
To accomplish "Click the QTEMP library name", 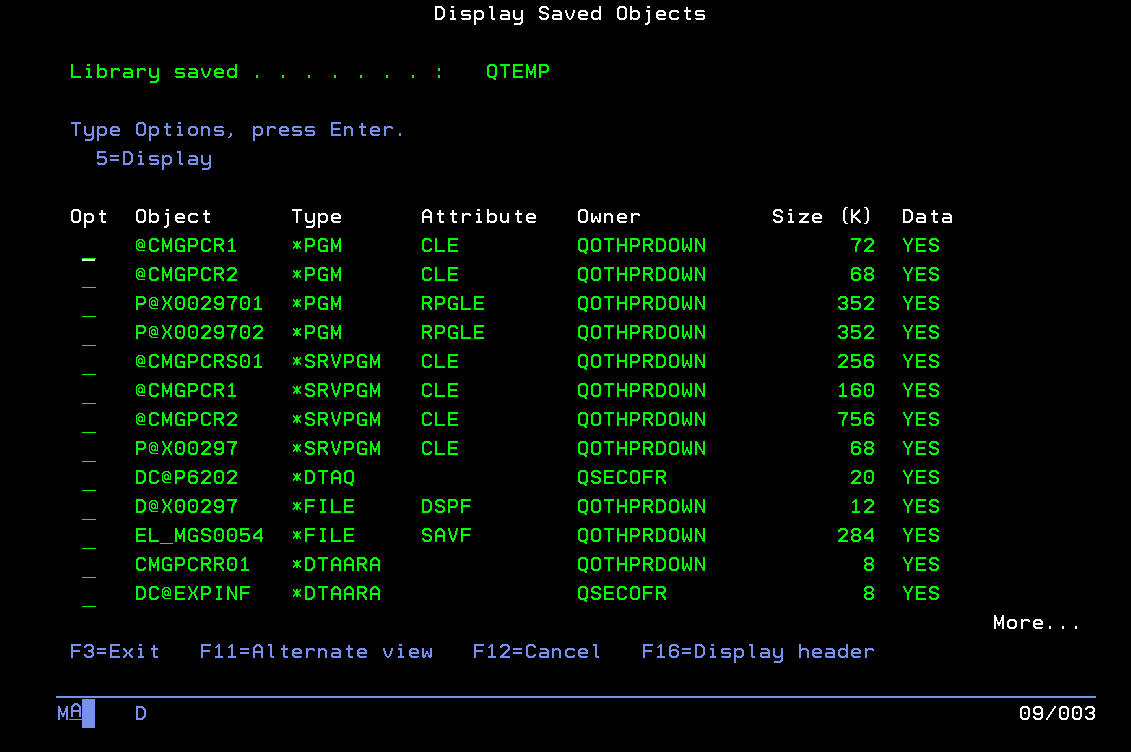I will coord(518,71).
